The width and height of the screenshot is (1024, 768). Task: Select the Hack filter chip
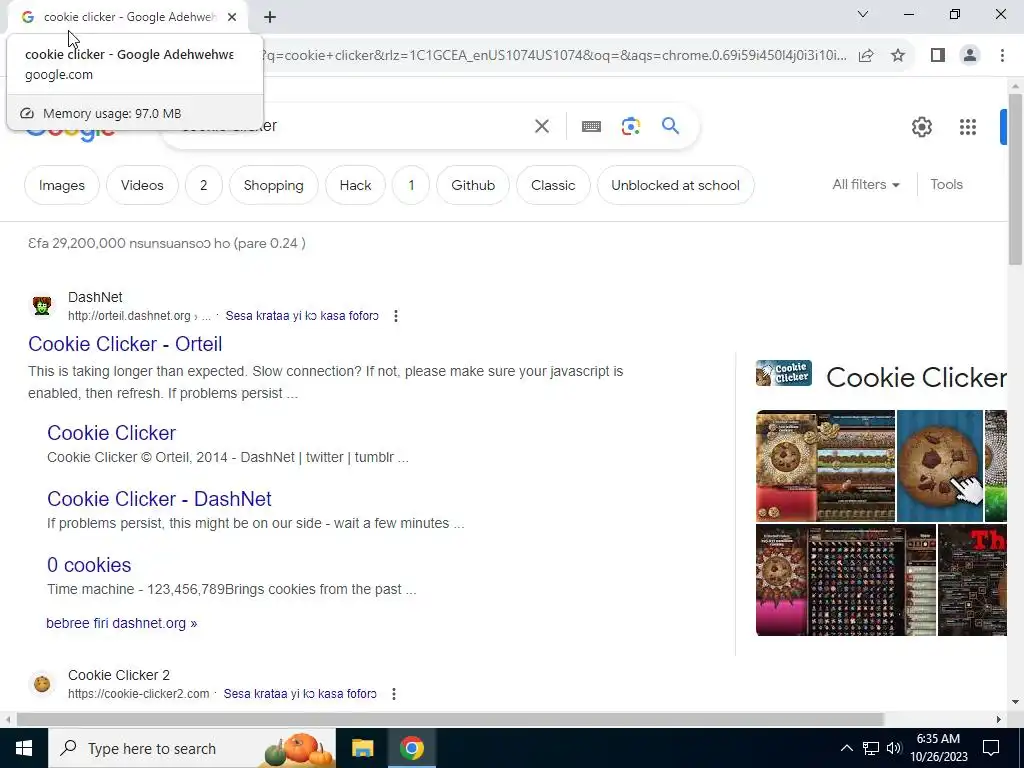point(355,185)
